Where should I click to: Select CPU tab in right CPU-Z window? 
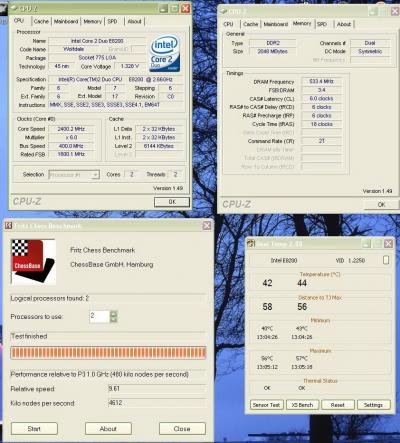[228, 24]
